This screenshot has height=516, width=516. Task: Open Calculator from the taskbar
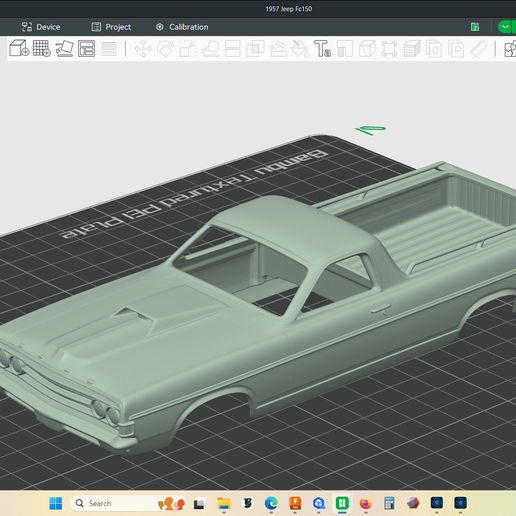[389, 503]
